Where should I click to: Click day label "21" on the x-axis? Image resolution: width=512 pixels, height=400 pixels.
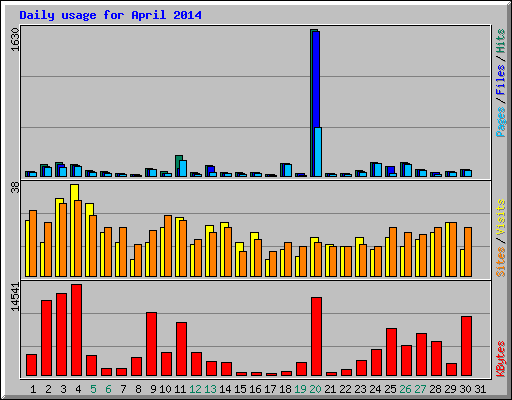(330, 389)
